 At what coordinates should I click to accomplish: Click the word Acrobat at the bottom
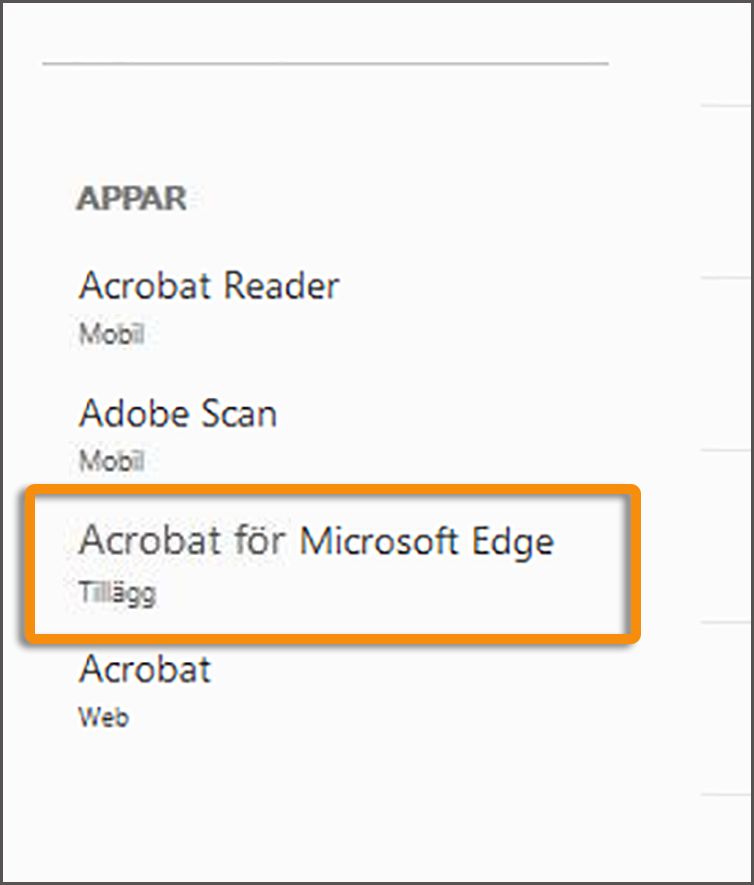click(x=145, y=670)
